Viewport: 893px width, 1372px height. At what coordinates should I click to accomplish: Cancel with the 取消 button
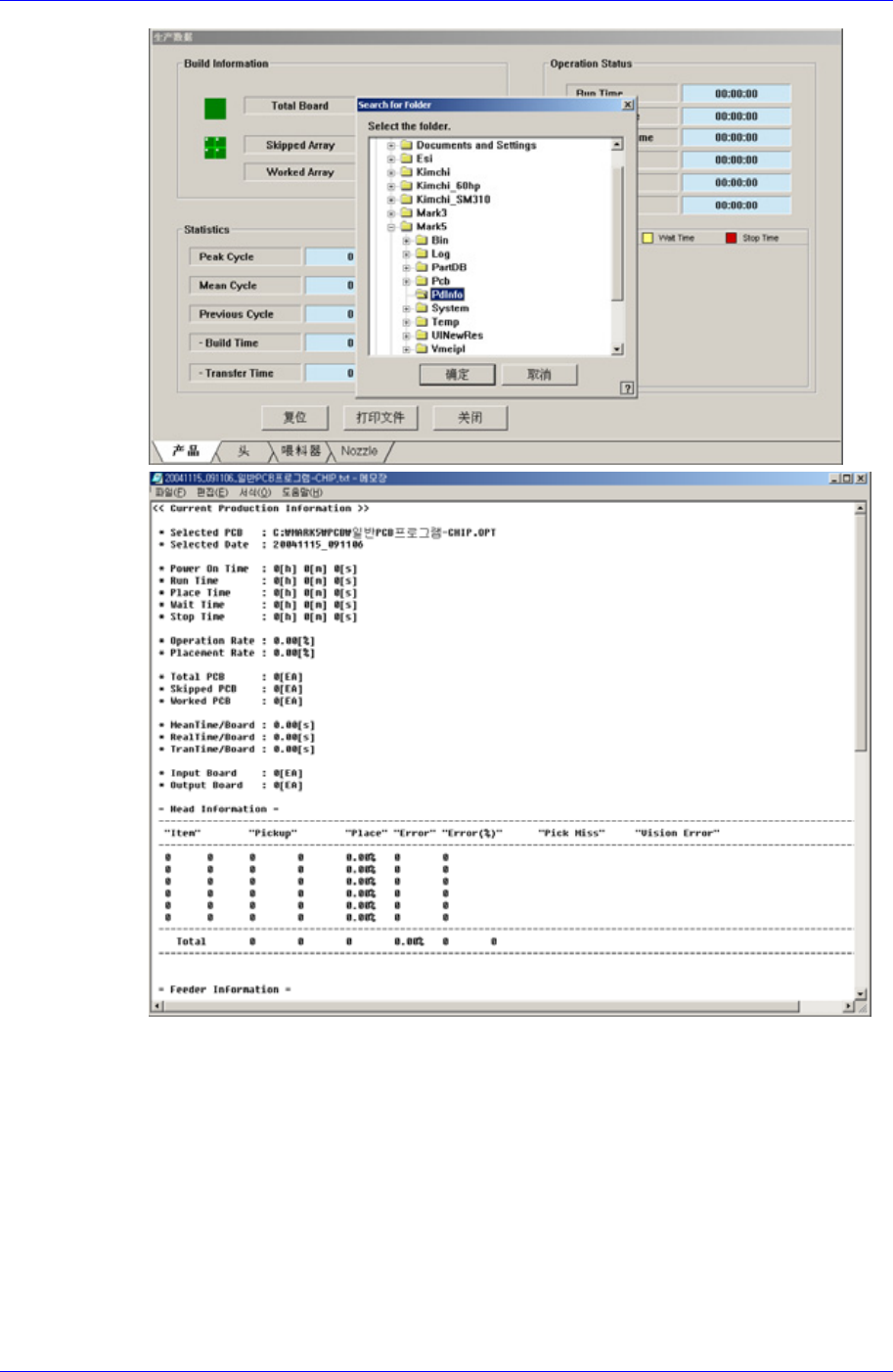pos(539,375)
